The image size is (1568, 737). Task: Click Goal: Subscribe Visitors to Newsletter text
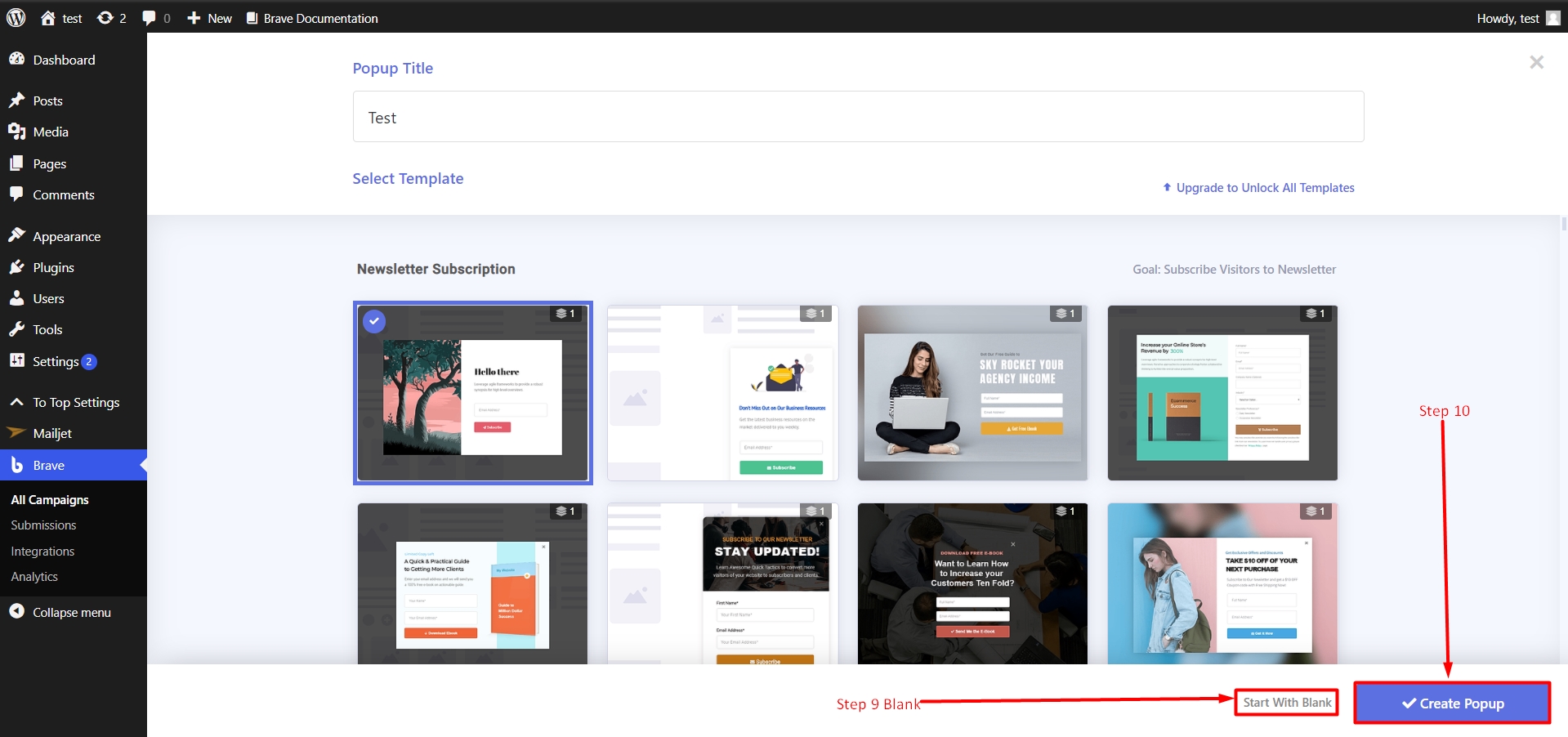(x=1234, y=269)
